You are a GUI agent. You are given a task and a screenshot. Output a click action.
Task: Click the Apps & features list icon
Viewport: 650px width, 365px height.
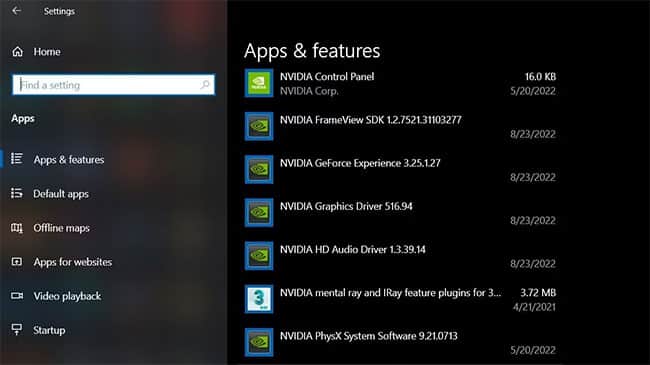17,159
